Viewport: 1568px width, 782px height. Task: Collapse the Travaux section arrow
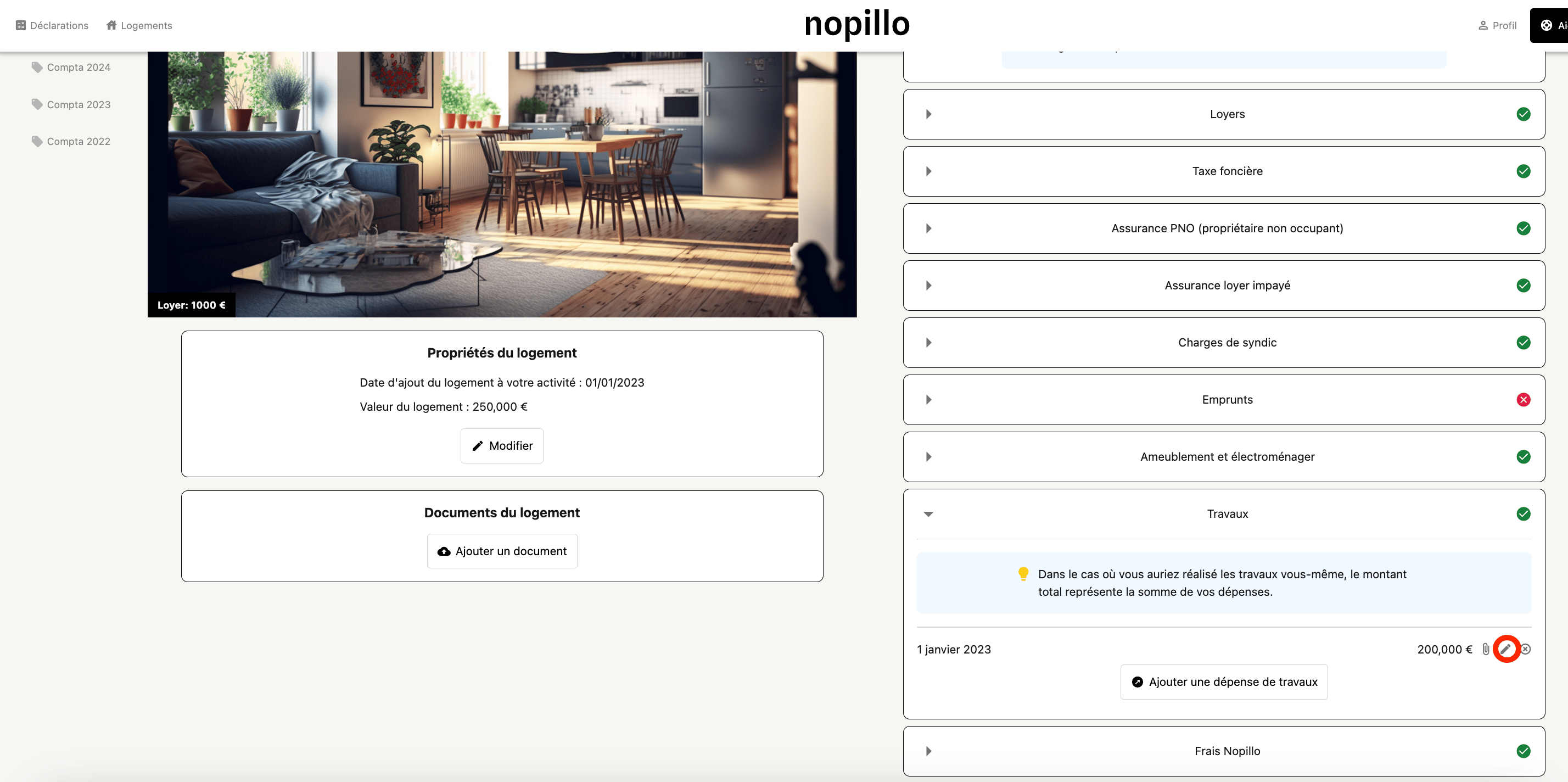(x=928, y=513)
